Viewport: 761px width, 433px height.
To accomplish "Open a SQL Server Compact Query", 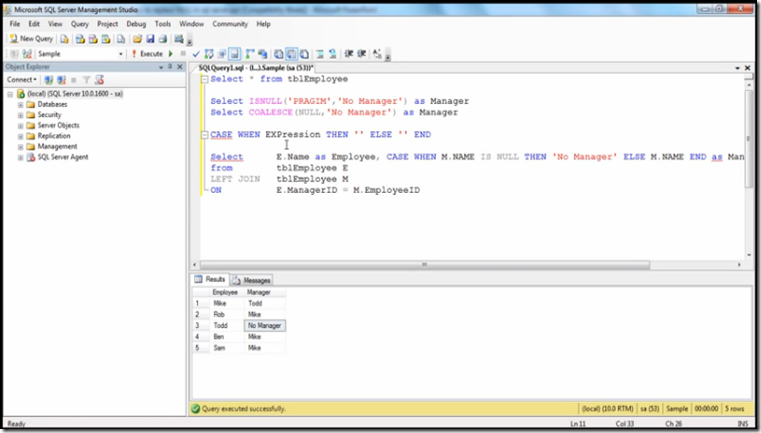I will coord(121,39).
